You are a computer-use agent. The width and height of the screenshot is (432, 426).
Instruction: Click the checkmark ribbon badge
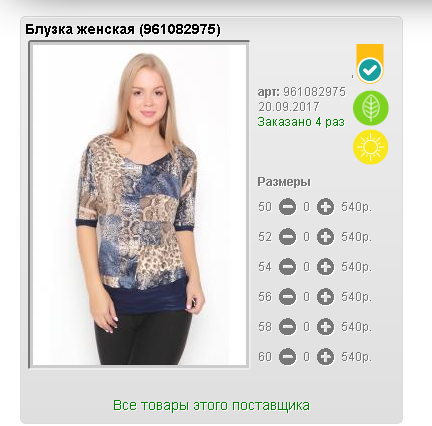pyautogui.click(x=370, y=64)
